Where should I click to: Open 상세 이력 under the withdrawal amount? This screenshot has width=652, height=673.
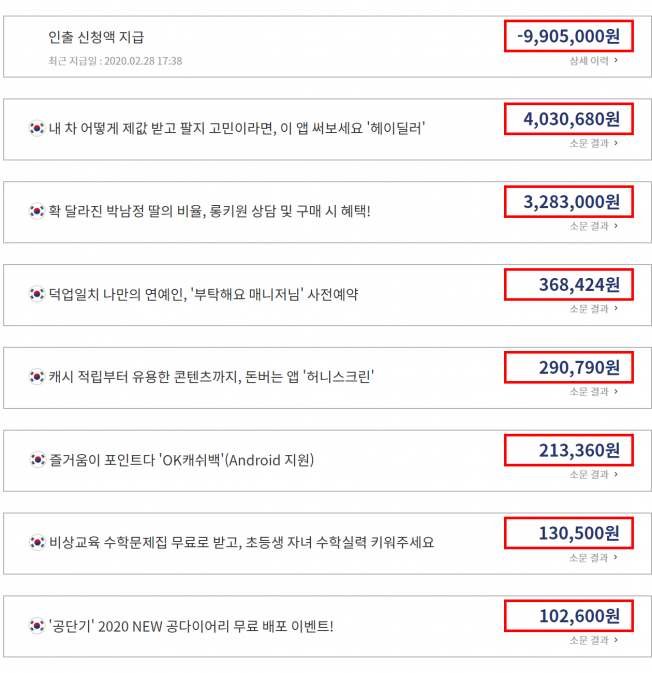[594, 61]
